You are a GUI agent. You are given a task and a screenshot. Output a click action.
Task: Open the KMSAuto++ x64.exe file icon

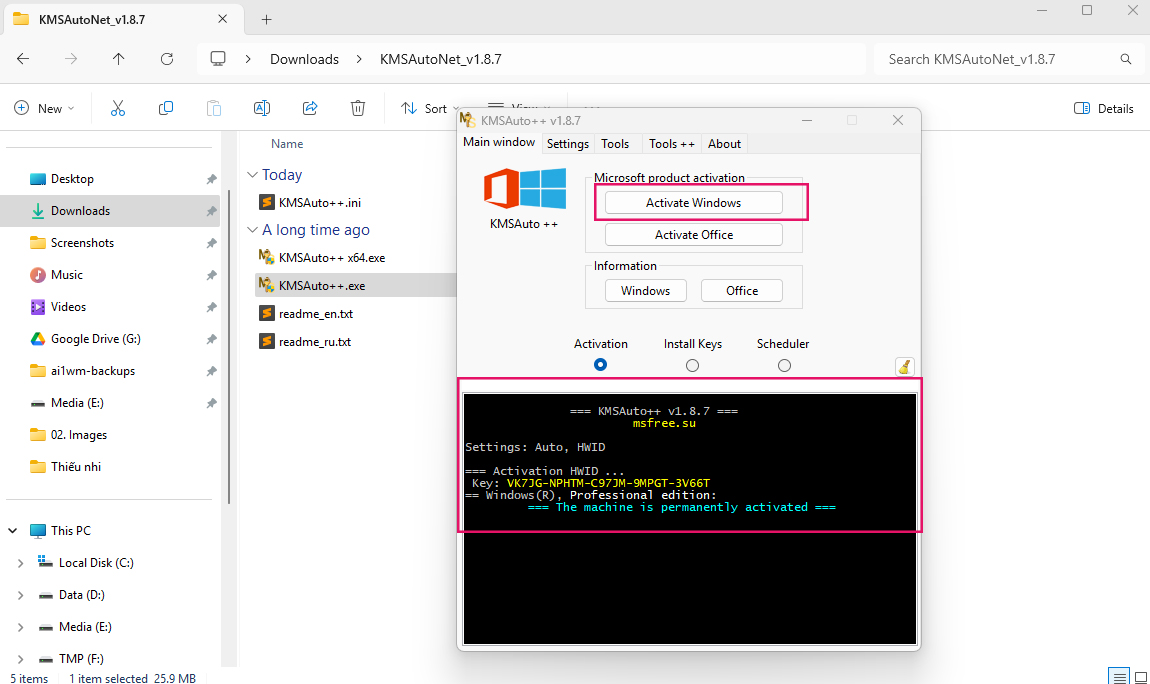[268, 257]
